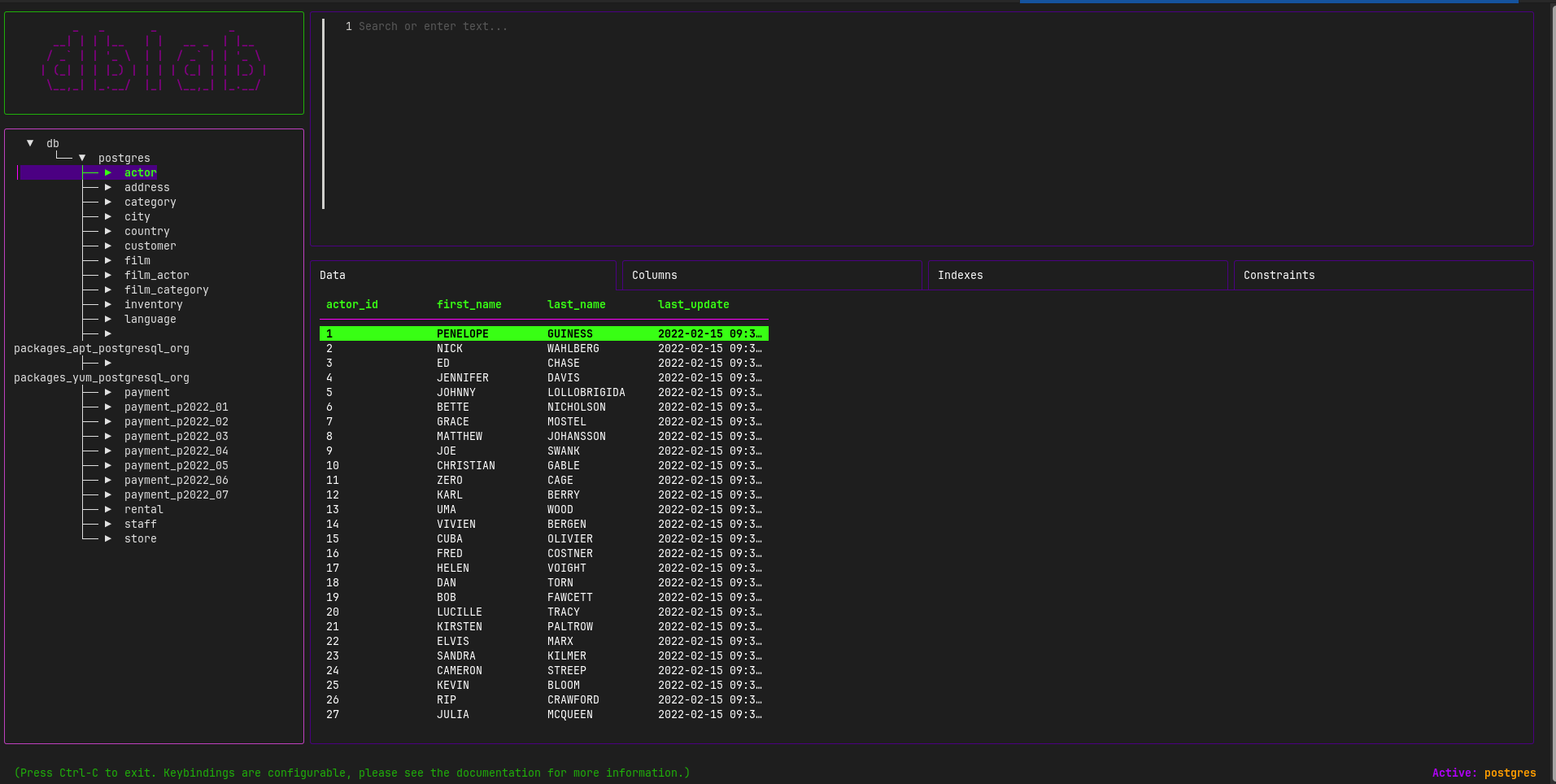Screen dimensions: 1556x784
Task: Click the dblab ASCII logo panel
Action: pyautogui.click(x=154, y=63)
